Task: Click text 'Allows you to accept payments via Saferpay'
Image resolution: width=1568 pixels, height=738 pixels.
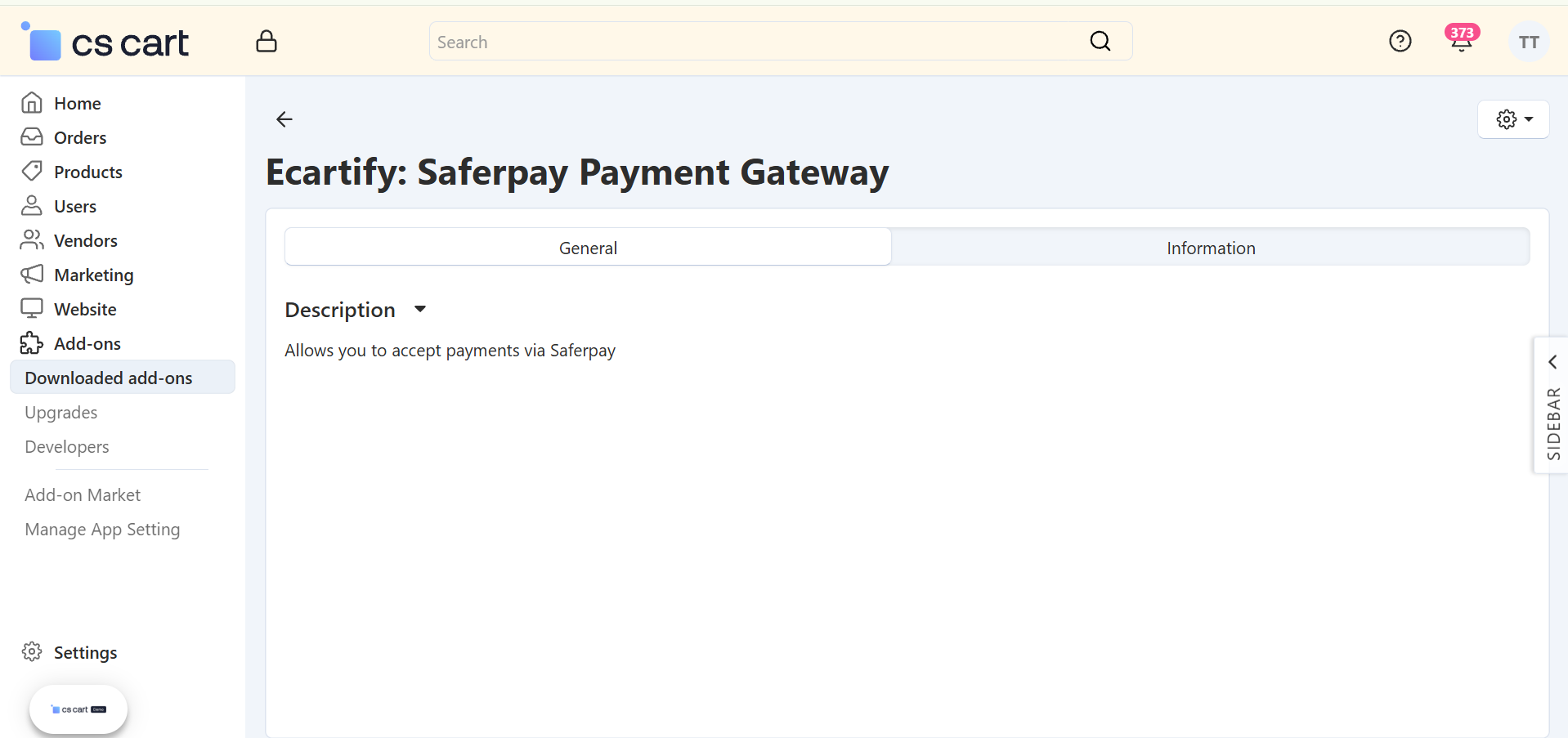Action: (x=450, y=351)
